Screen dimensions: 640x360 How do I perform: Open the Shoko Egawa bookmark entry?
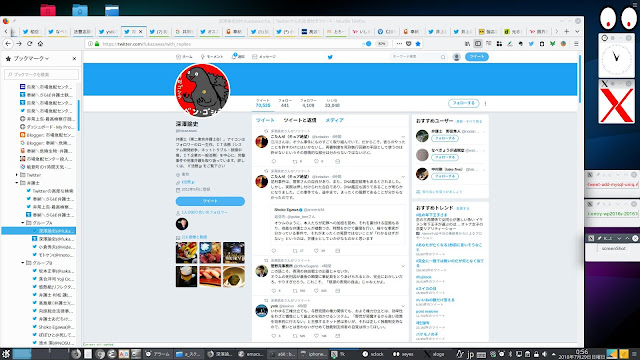tap(53, 327)
